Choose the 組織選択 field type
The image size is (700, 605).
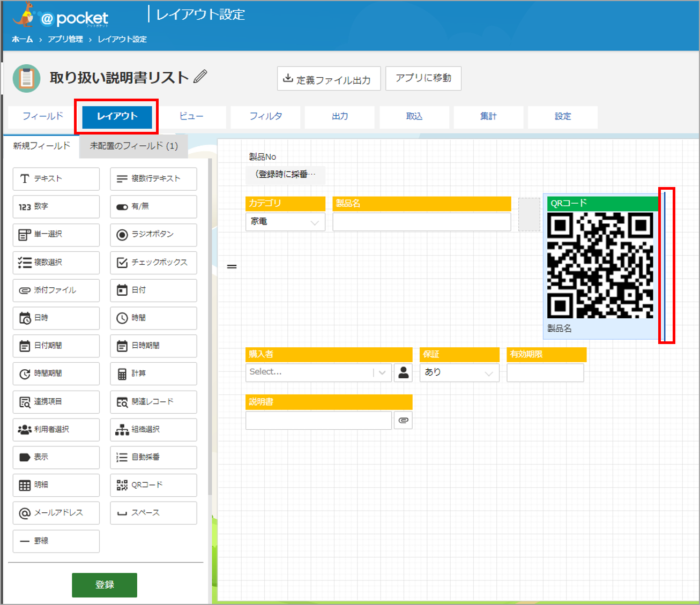pyautogui.click(x=154, y=430)
